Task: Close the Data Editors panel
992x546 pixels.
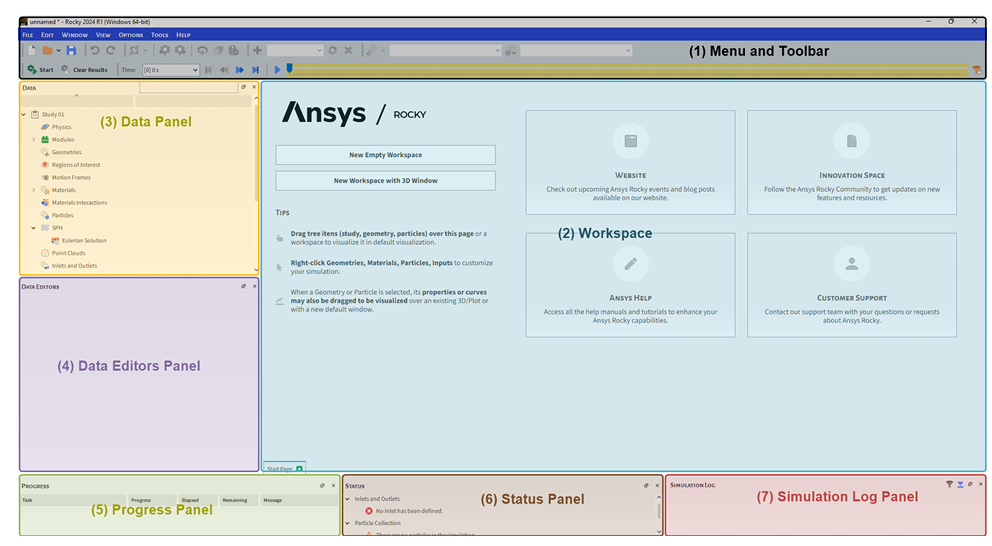Action: [x=254, y=286]
